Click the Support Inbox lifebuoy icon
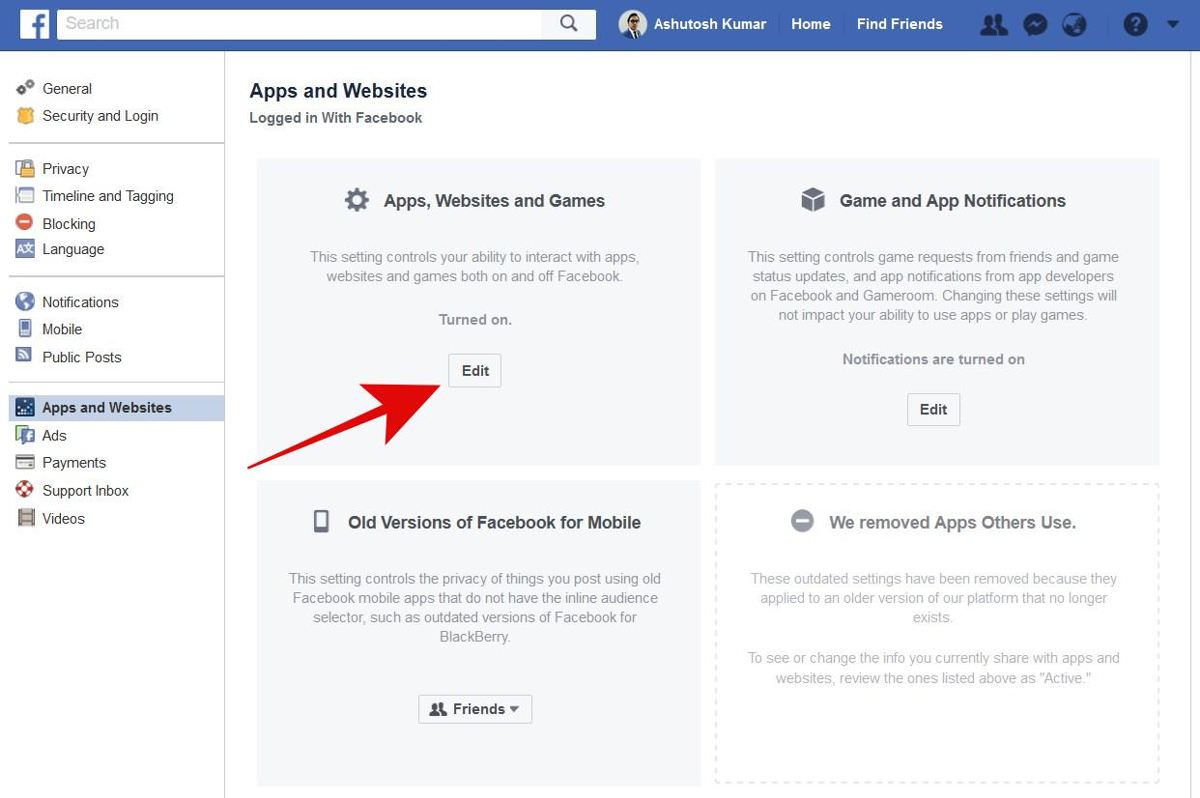Image resolution: width=1200 pixels, height=798 pixels. tap(25, 490)
